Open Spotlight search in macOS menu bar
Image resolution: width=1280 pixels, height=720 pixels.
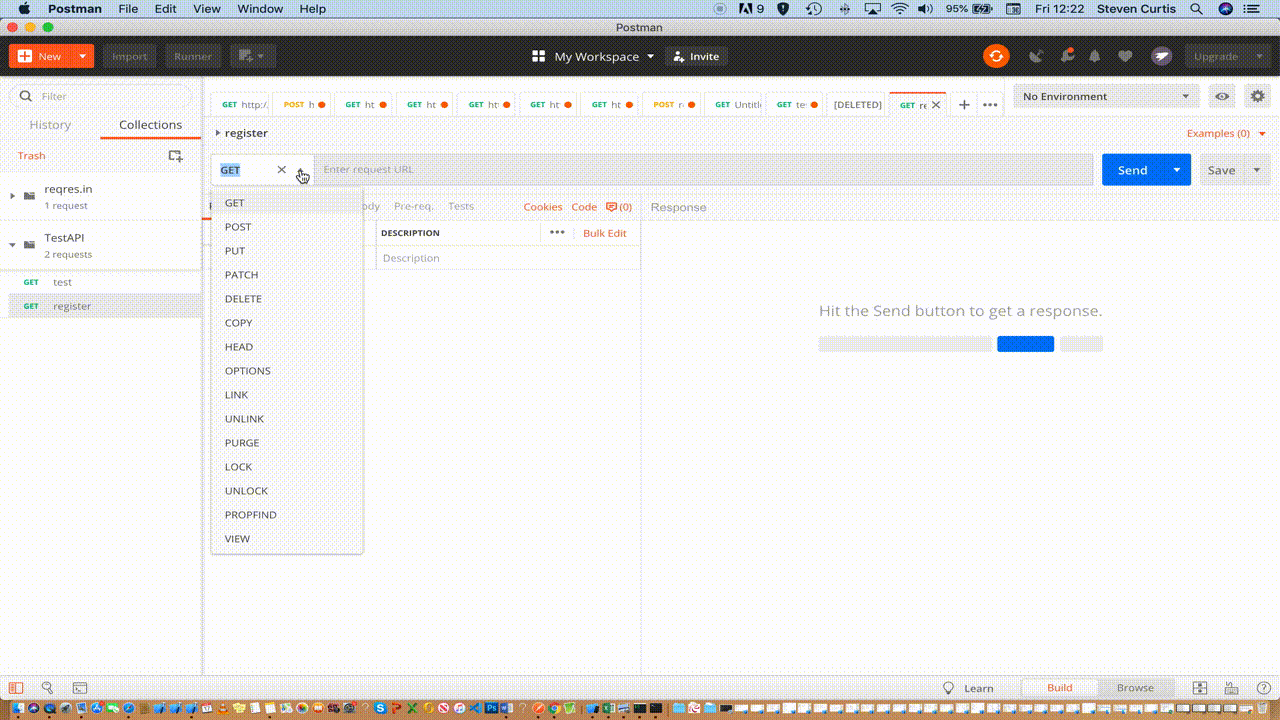pos(1196,9)
